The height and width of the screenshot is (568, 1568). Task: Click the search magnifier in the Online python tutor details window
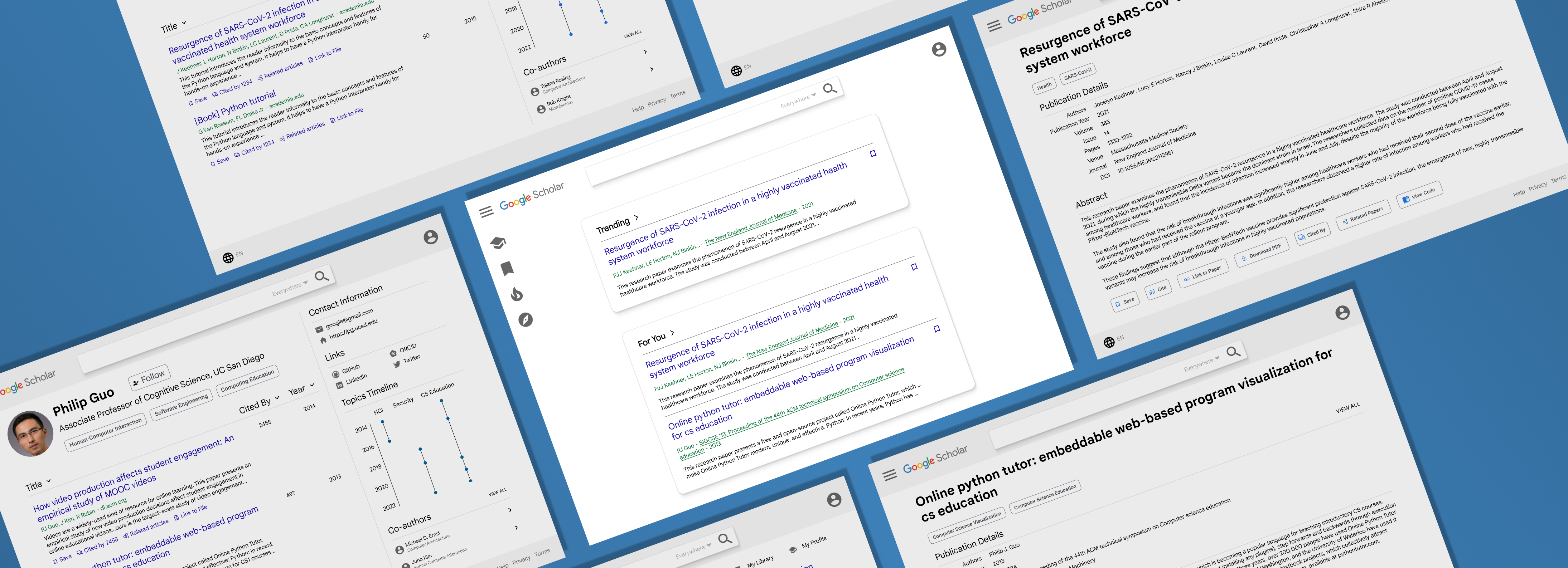point(1233,352)
